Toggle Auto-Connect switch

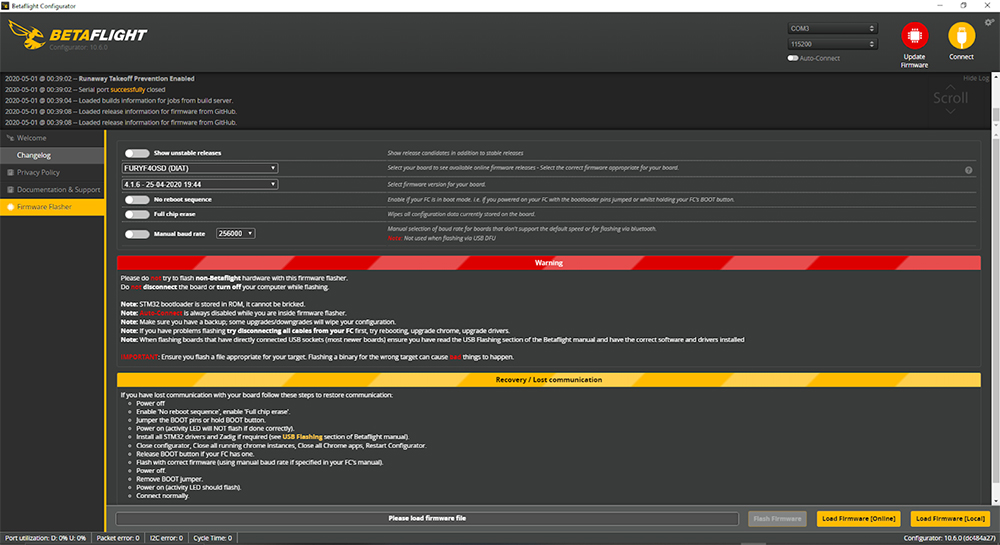tap(792, 58)
